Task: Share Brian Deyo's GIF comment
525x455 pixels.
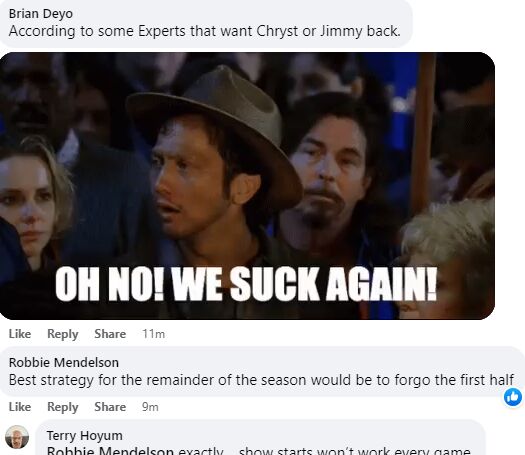Action: [x=110, y=334]
